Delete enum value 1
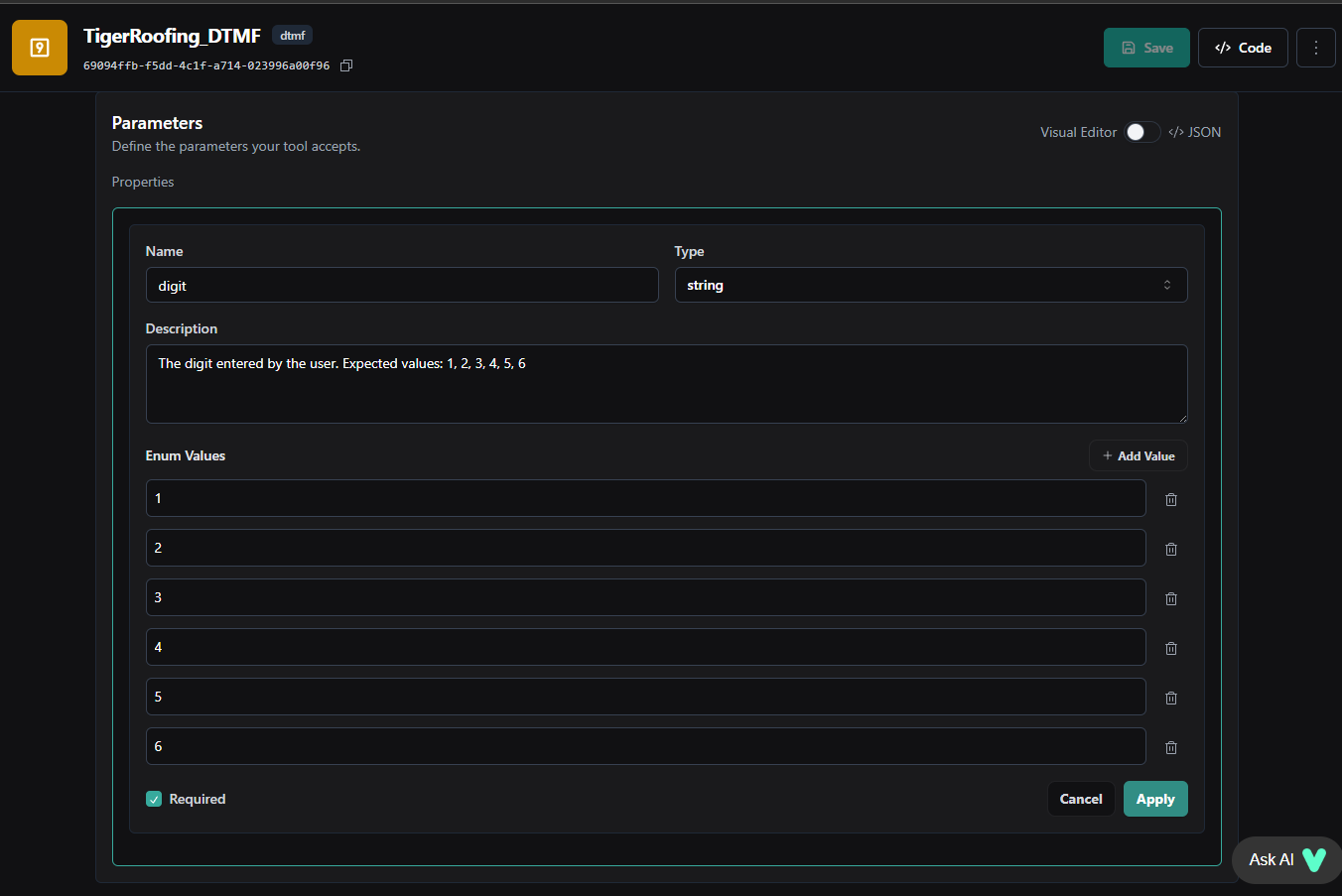This screenshot has height=896, width=1342. click(x=1171, y=499)
